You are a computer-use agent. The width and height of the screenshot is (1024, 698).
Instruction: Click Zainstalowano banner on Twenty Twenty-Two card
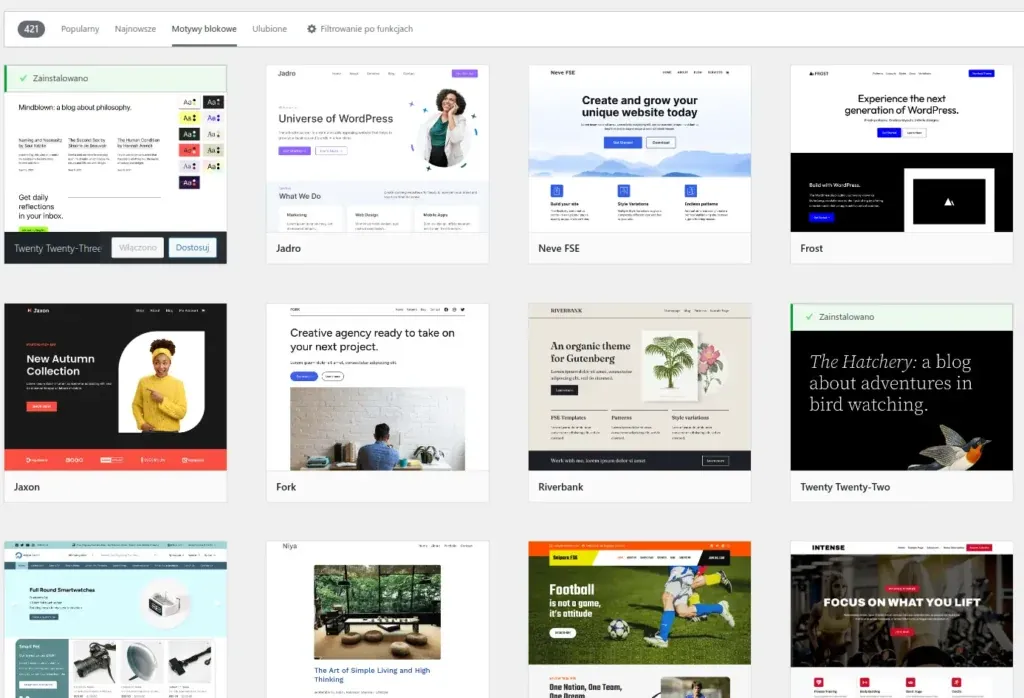[x=901, y=317]
